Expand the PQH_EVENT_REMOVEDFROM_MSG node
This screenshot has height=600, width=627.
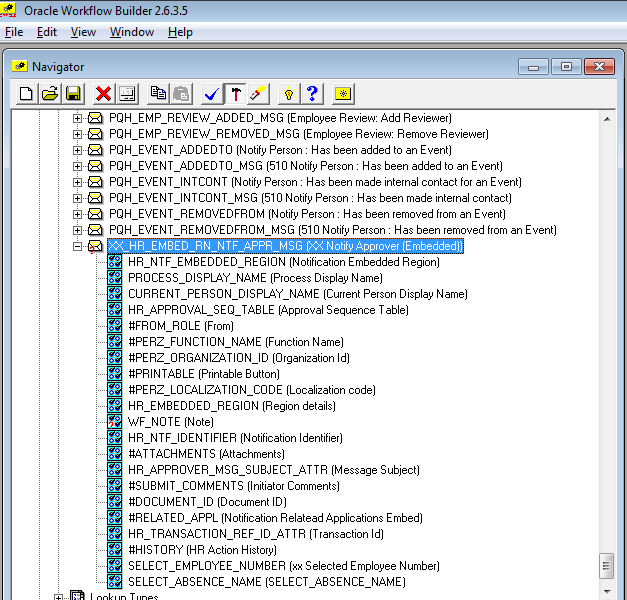click(x=77, y=230)
